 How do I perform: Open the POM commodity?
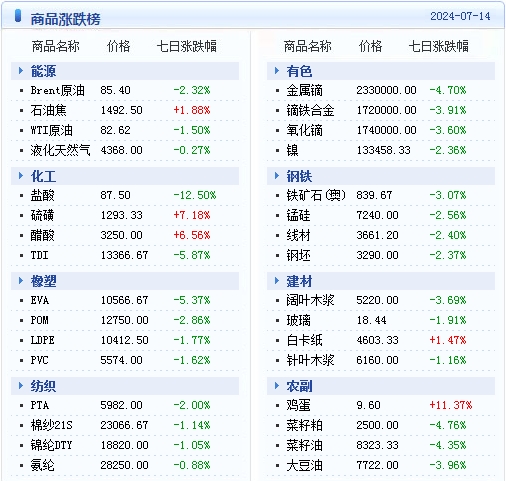[x=39, y=320]
